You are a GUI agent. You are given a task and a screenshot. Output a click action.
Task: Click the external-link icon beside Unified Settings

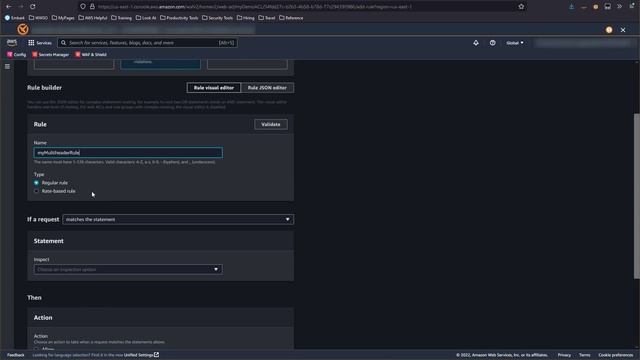157,355
